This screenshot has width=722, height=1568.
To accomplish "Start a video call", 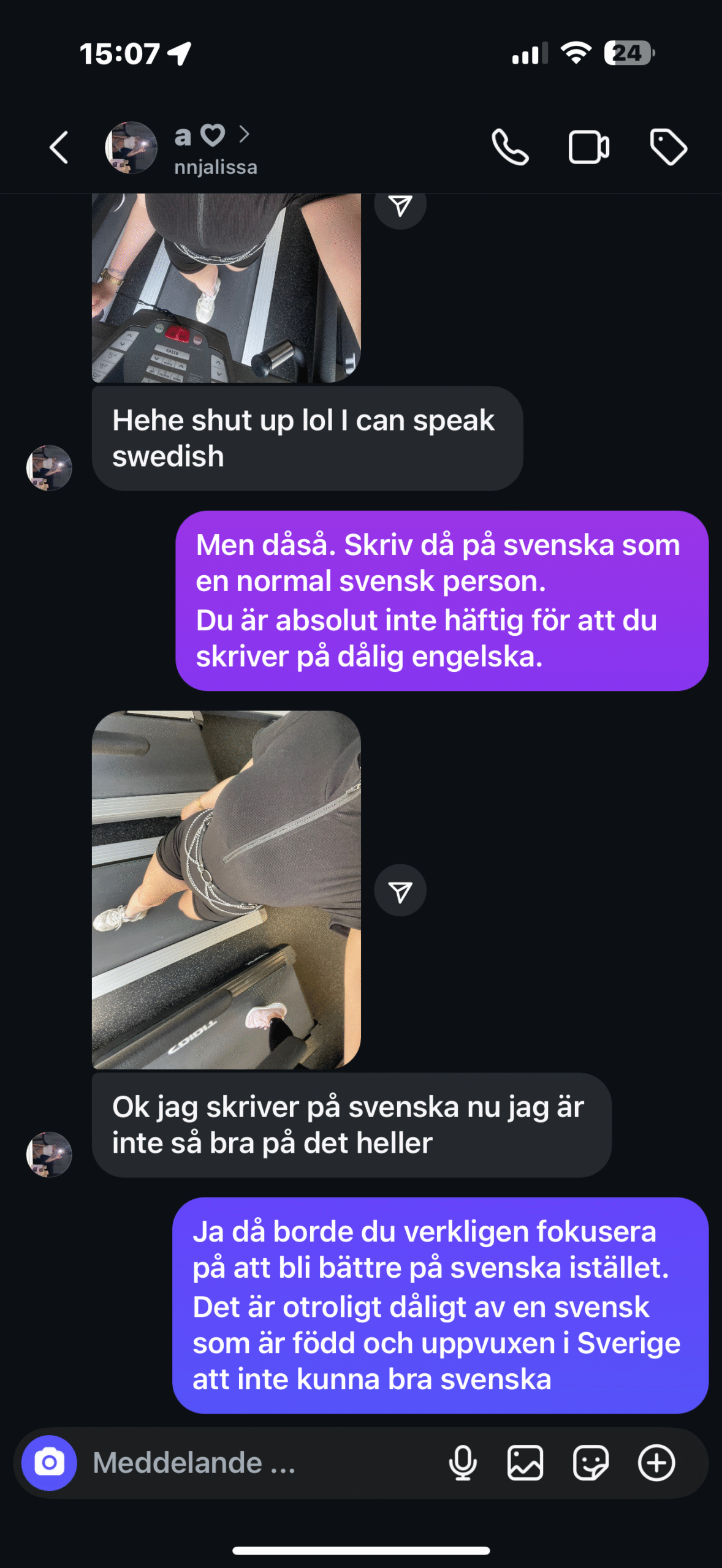I will [x=589, y=148].
